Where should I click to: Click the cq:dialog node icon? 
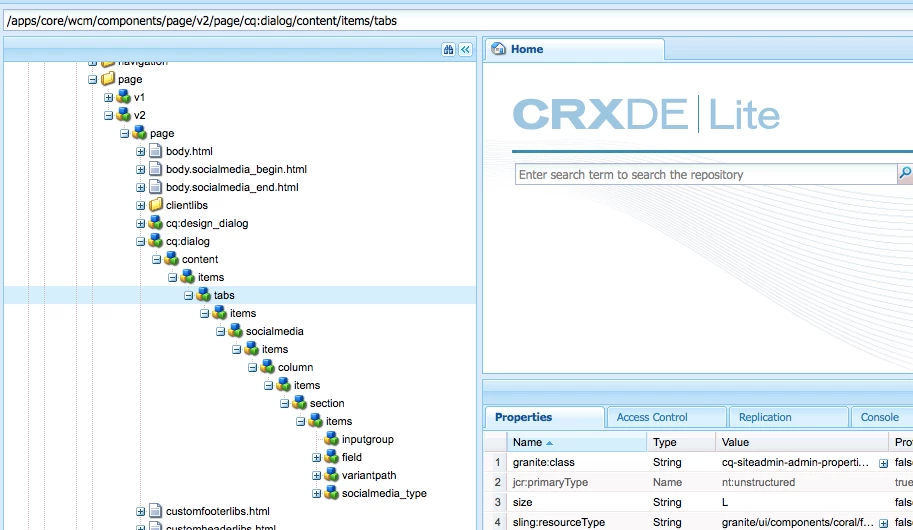pyautogui.click(x=155, y=241)
